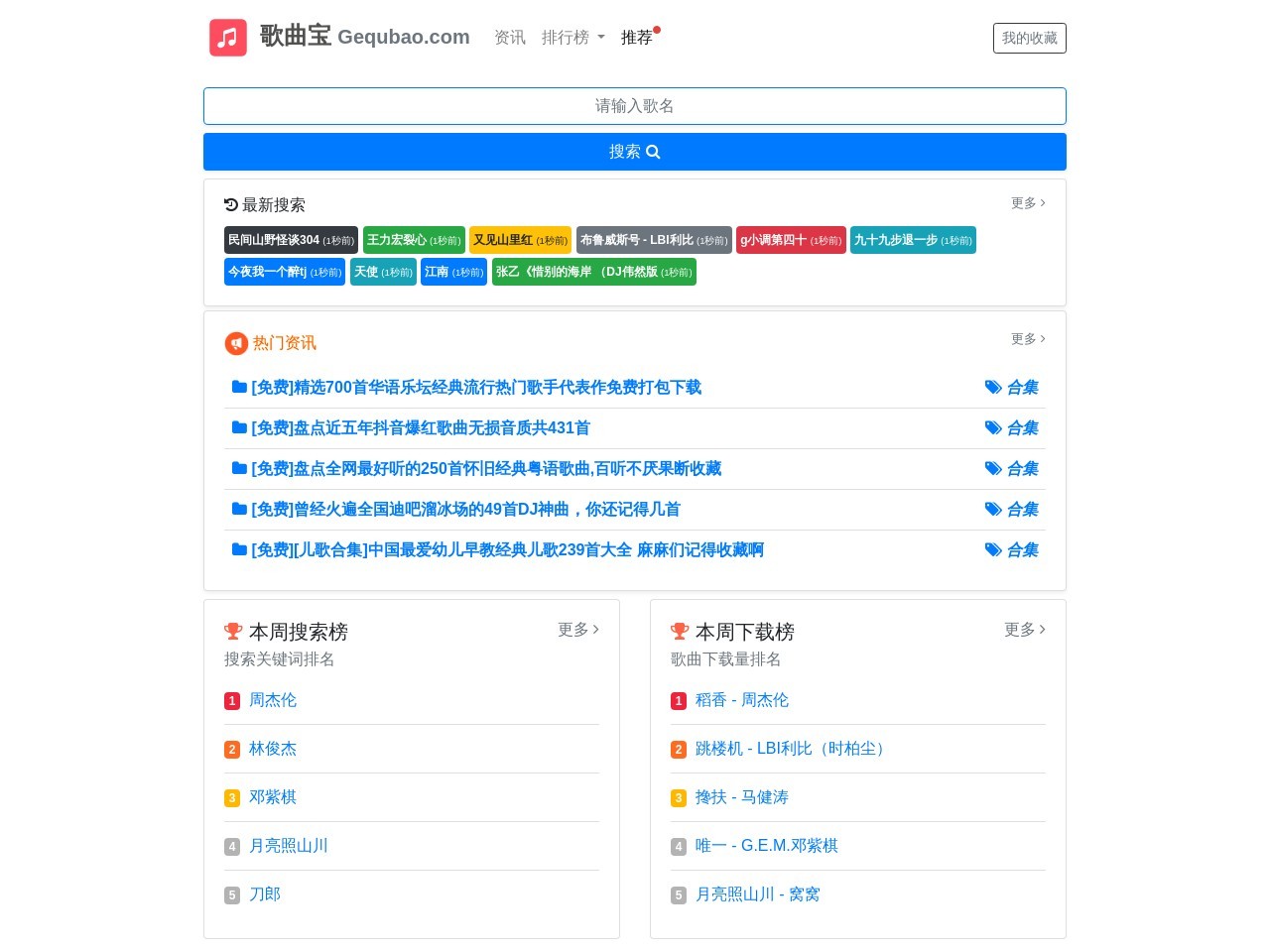Click 更多 chevron beside 热门资讯
1270x952 pixels.
1027,339
